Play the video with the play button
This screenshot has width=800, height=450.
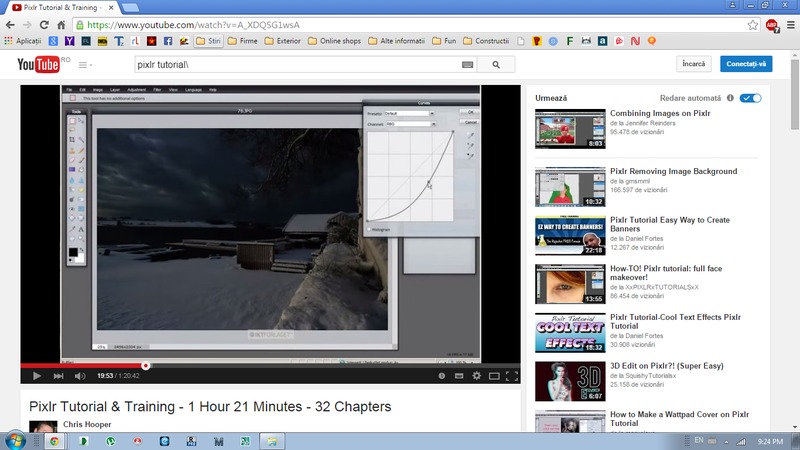coord(36,376)
